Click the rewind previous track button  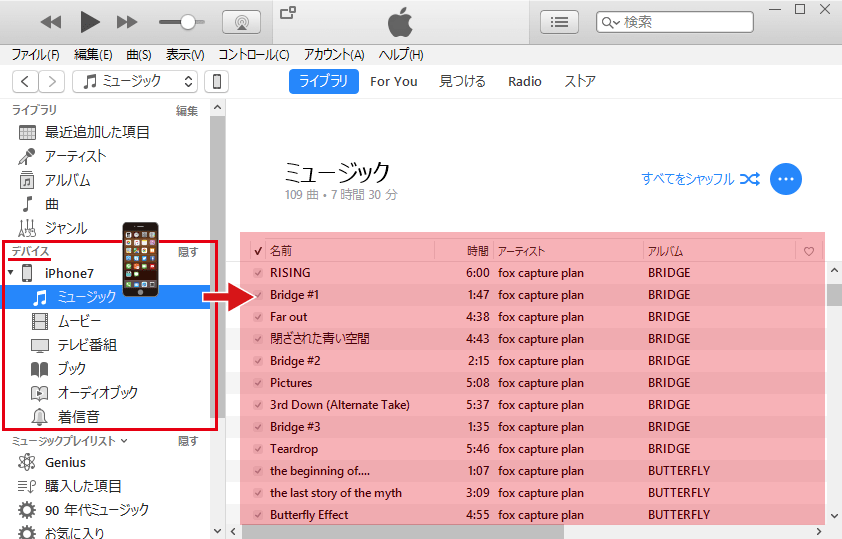pyautogui.click(x=51, y=22)
